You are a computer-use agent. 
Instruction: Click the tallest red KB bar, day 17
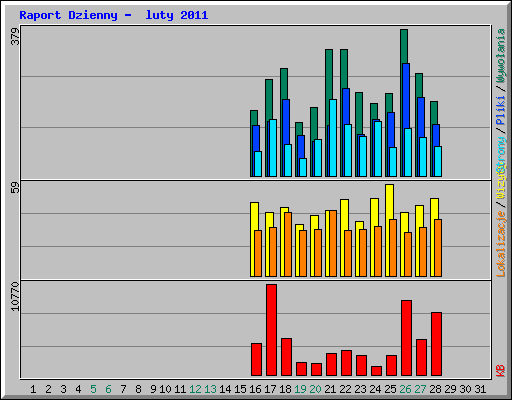[271, 330]
